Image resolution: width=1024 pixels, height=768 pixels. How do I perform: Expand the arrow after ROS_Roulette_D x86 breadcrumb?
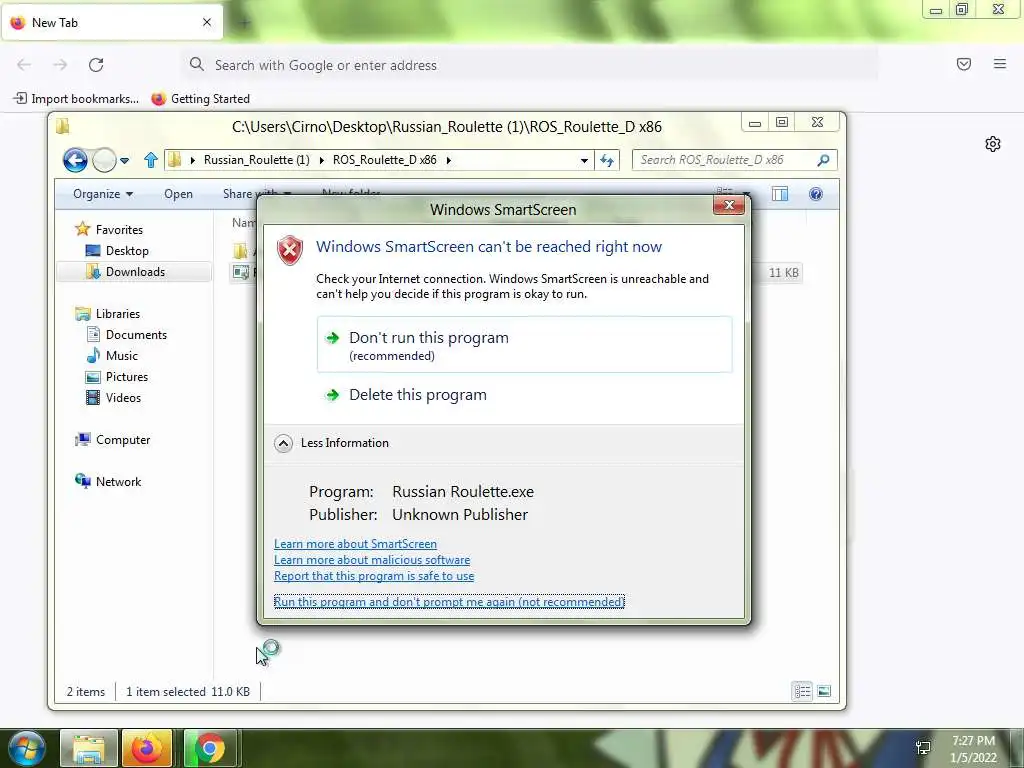[x=449, y=160]
